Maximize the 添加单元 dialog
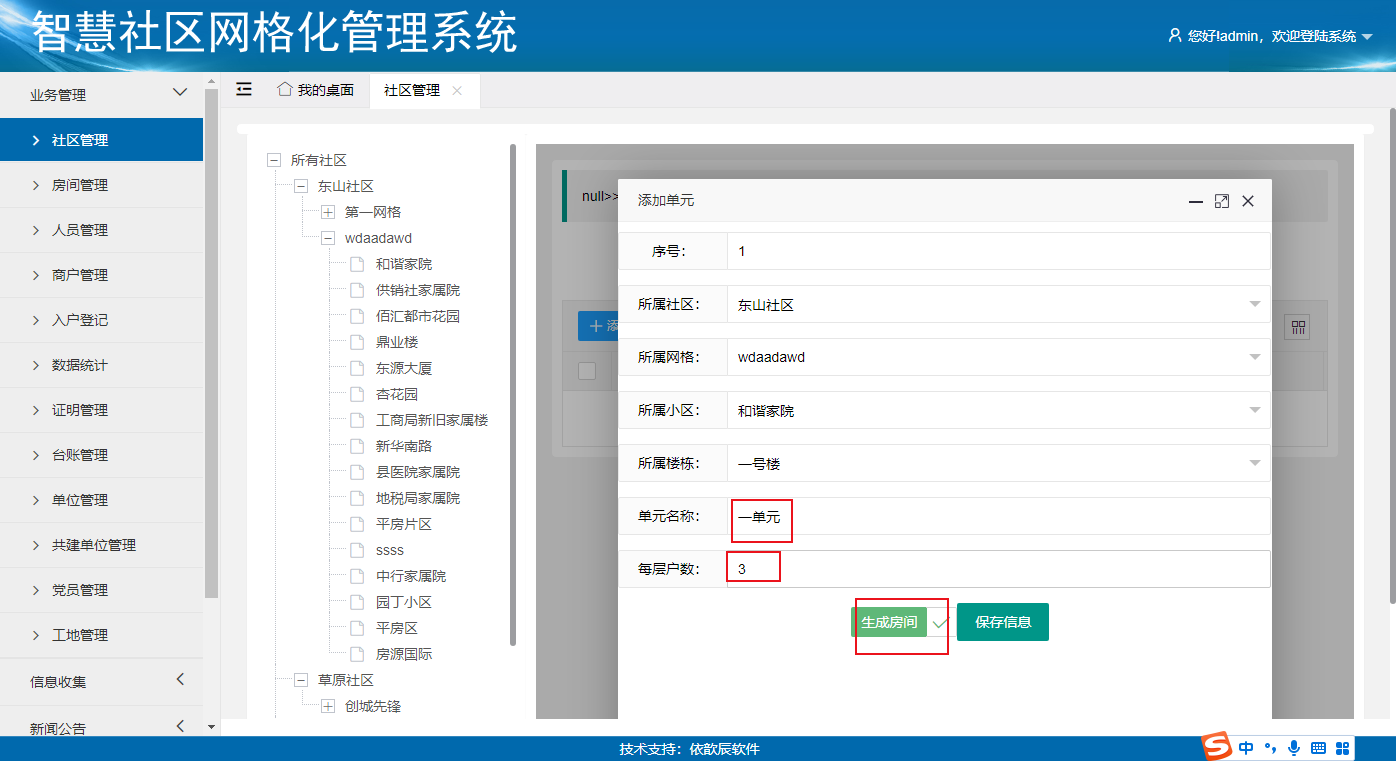The image size is (1396, 761). tap(1221, 201)
